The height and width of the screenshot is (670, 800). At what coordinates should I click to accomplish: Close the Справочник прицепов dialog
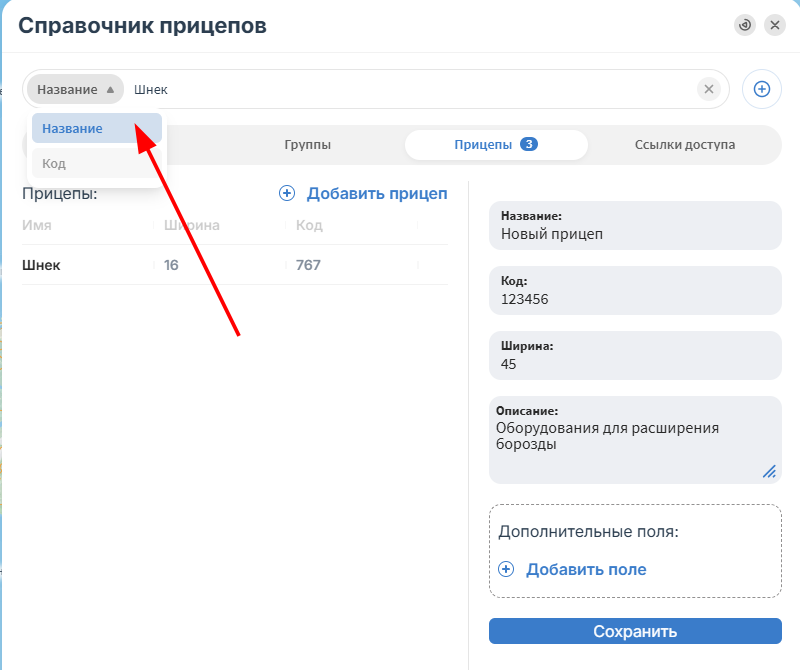point(774,25)
